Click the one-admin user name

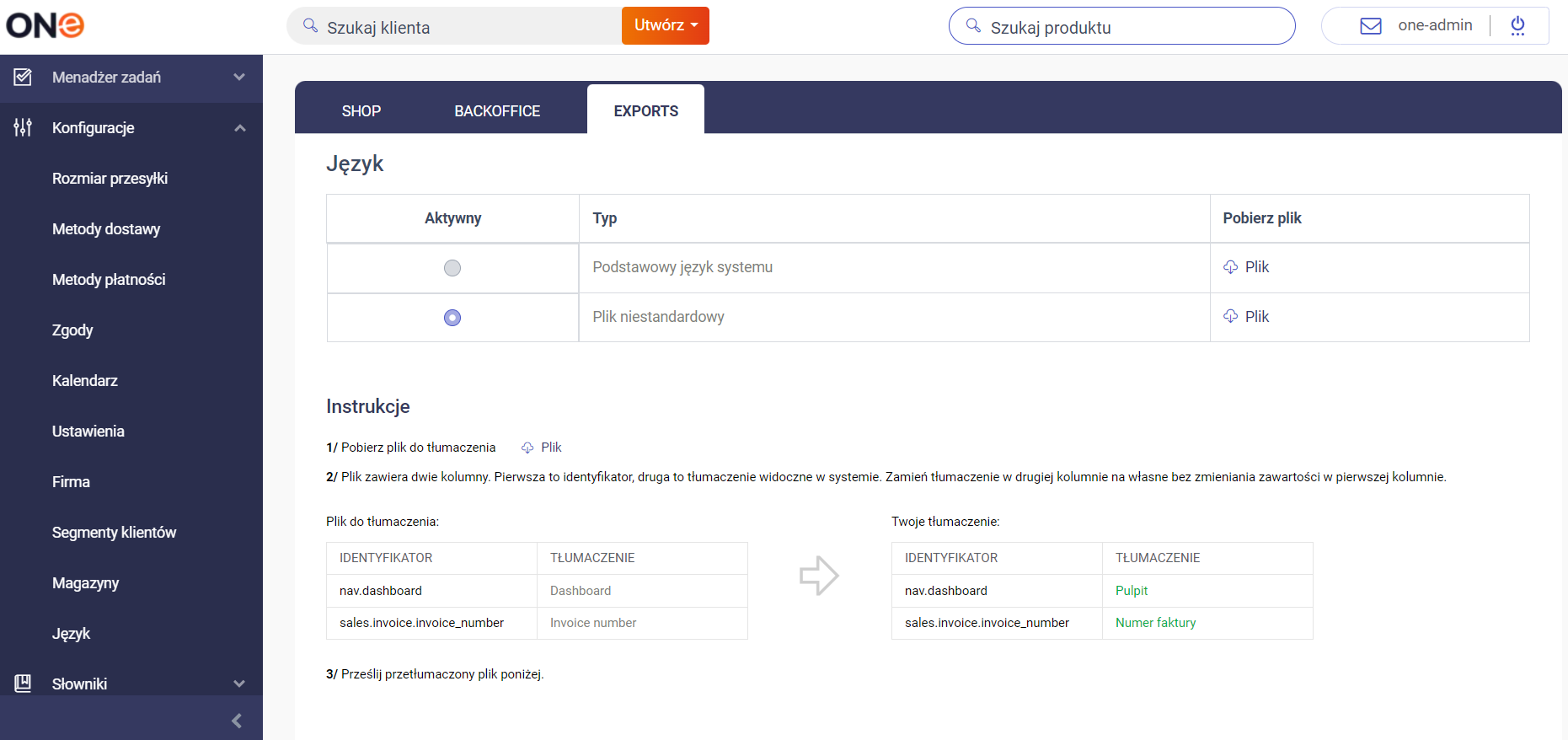(1435, 25)
